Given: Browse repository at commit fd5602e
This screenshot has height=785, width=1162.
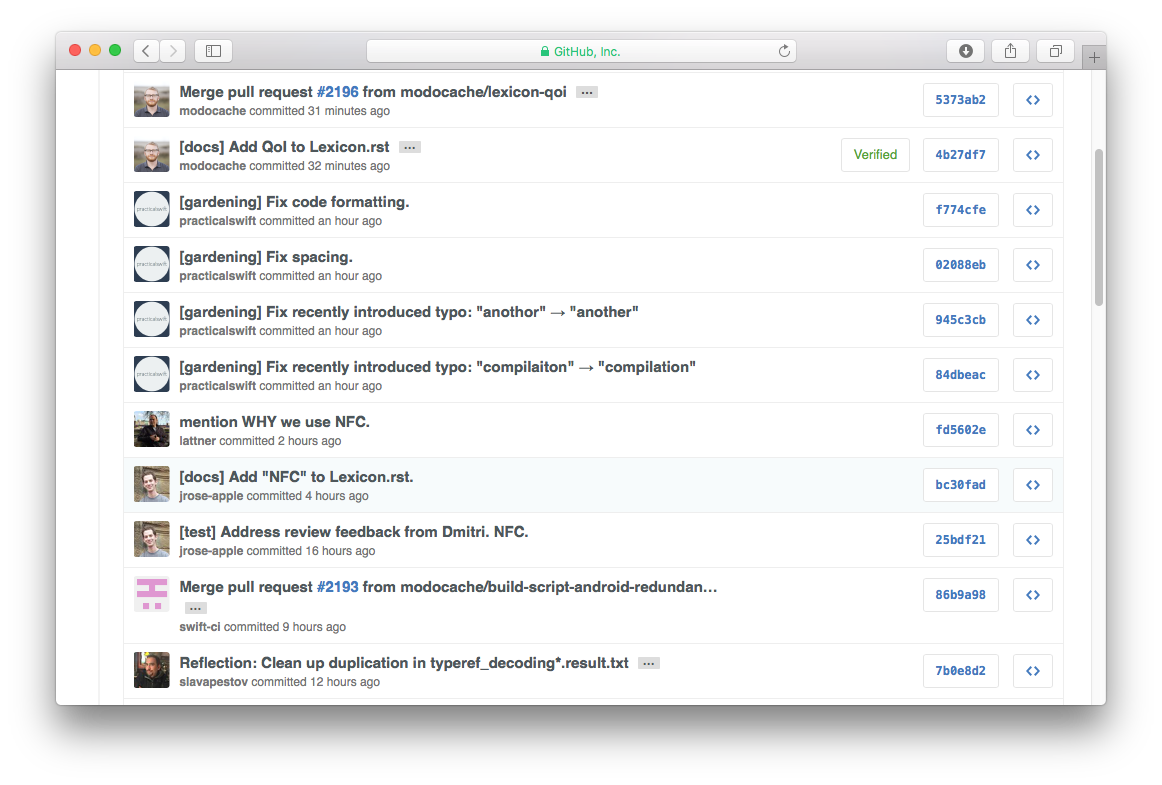Looking at the screenshot, I should [x=1033, y=430].
